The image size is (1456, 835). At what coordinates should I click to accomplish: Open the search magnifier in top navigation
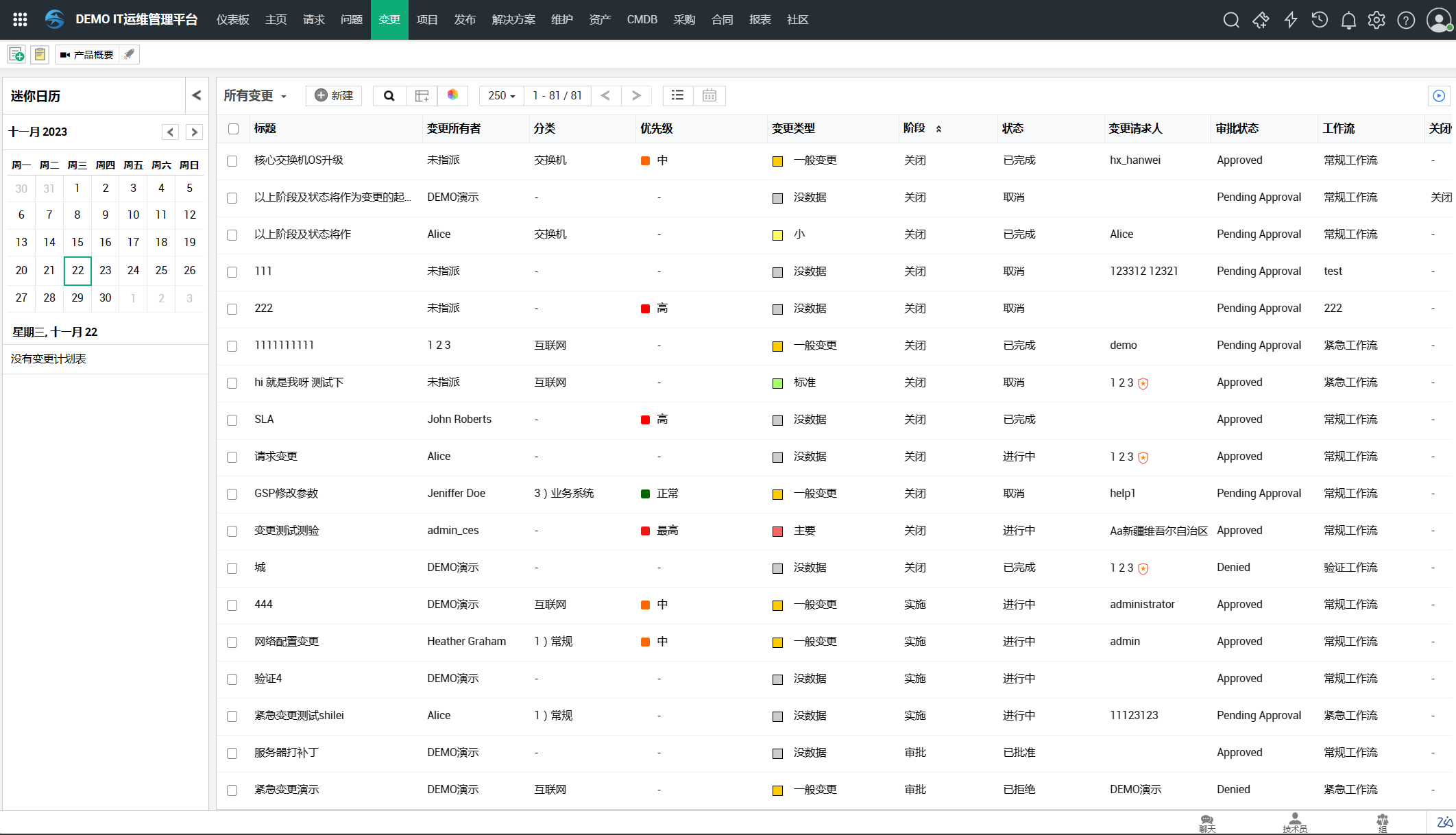tap(1231, 20)
